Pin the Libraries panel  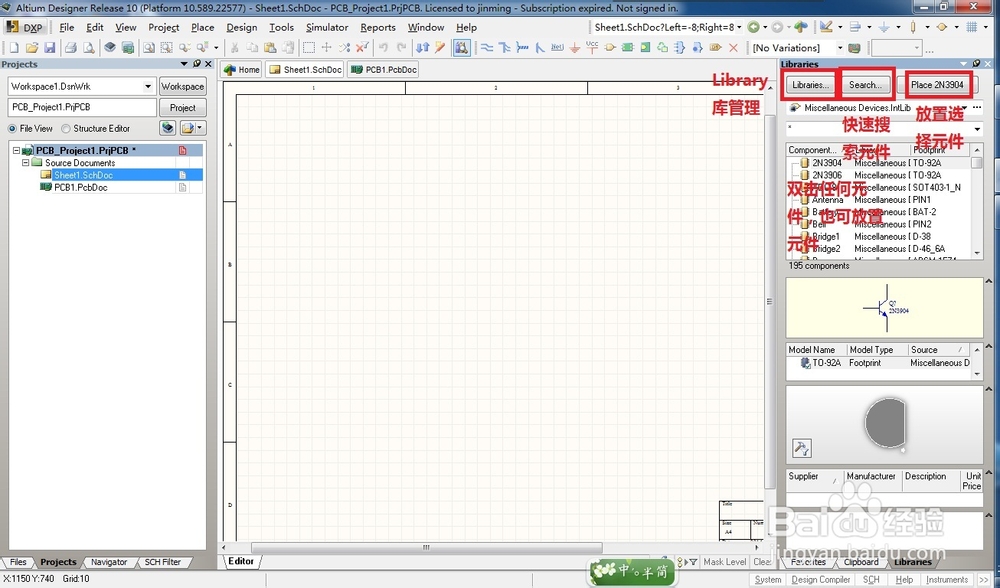976,64
